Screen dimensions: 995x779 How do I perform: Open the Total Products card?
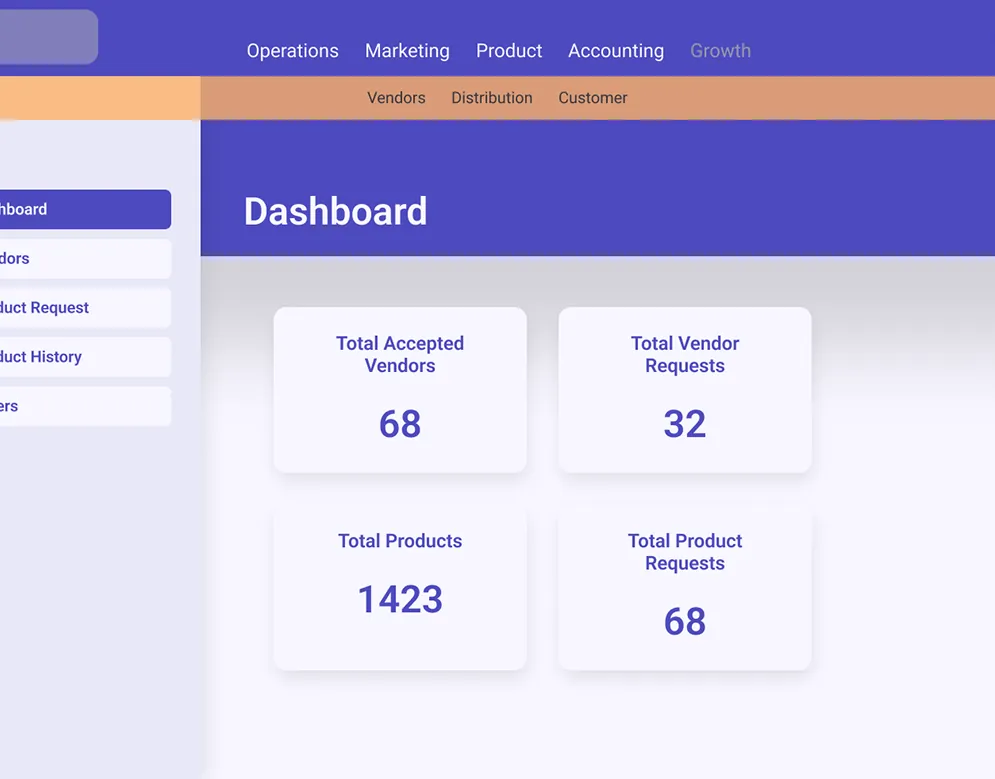[400, 587]
